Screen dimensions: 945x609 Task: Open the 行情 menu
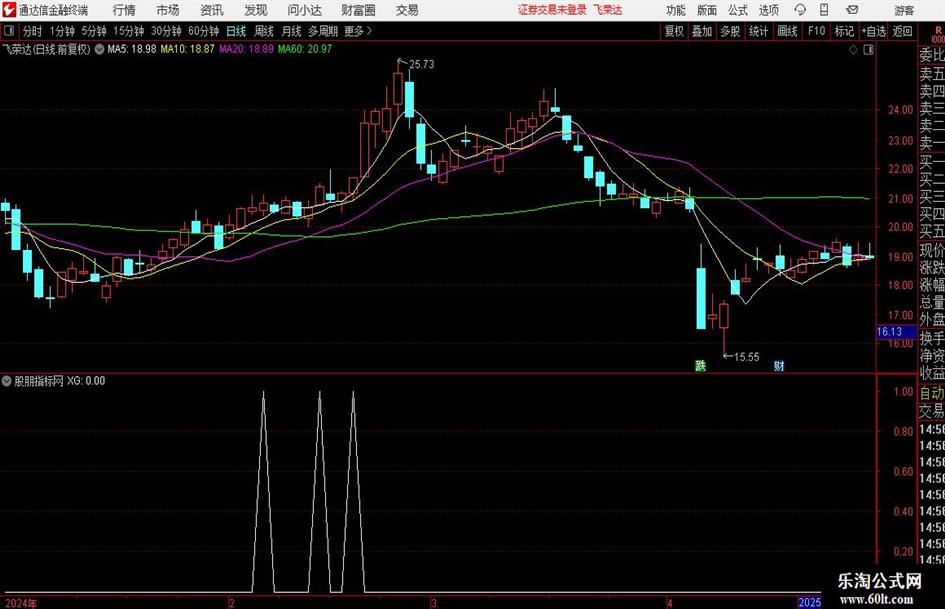(124, 10)
